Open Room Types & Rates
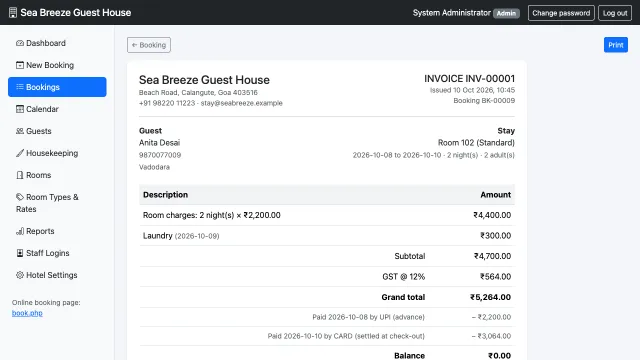The image size is (640, 360). 57,203
